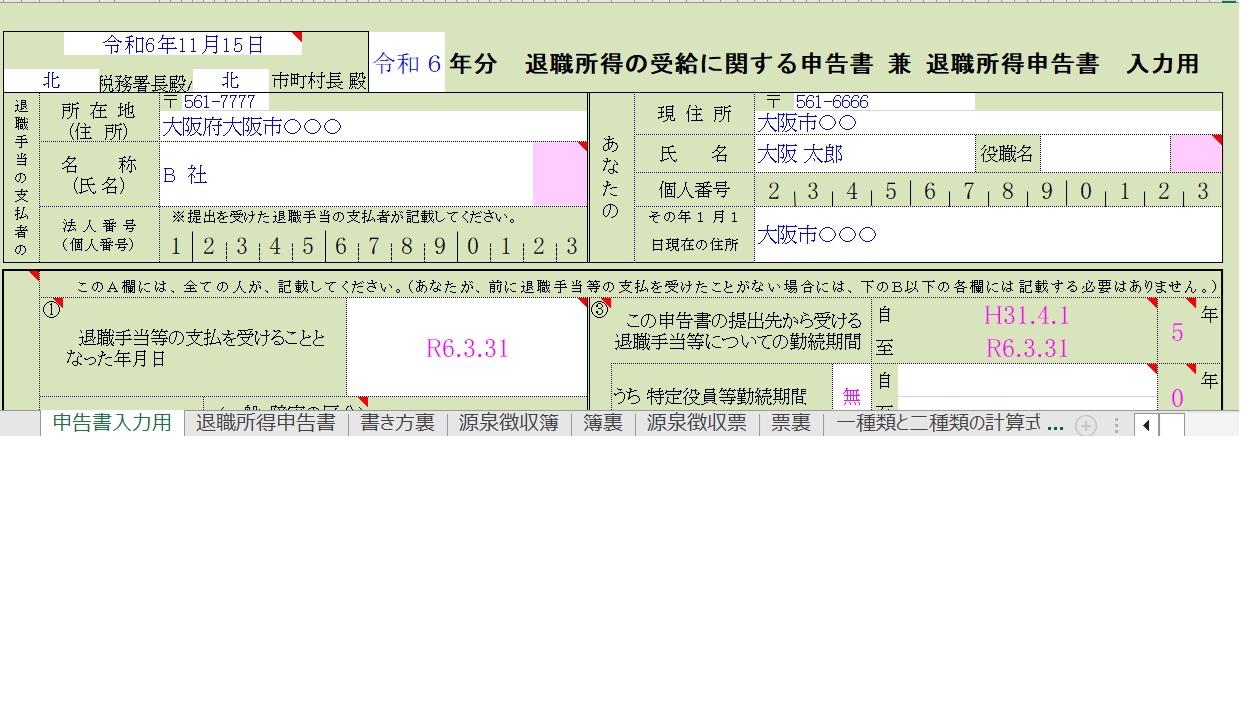Viewport: 1250px width, 720px height.
Task: Open the sheet options vertical dots icon
Action: point(1115,424)
